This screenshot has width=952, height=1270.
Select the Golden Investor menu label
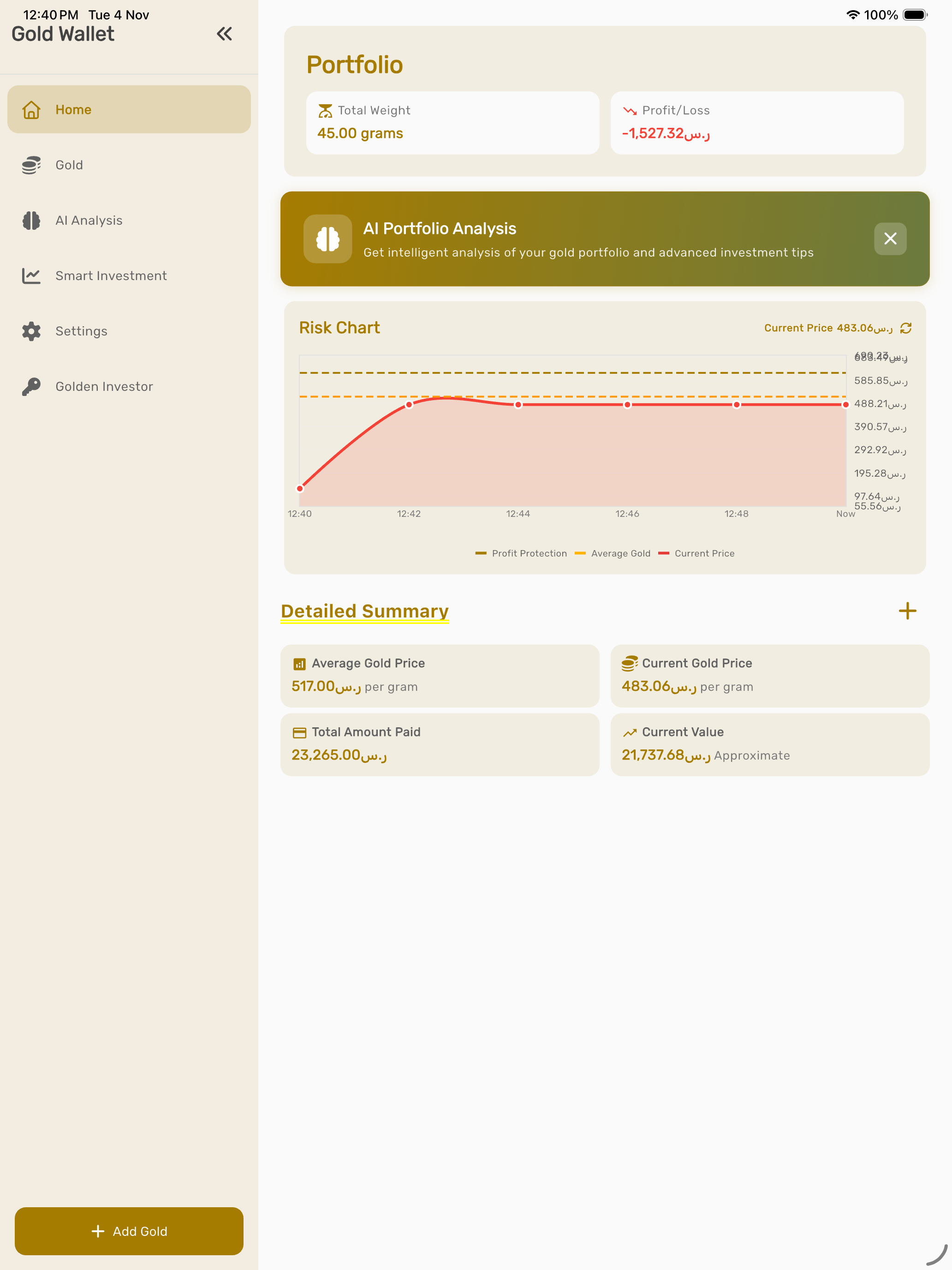coord(104,386)
